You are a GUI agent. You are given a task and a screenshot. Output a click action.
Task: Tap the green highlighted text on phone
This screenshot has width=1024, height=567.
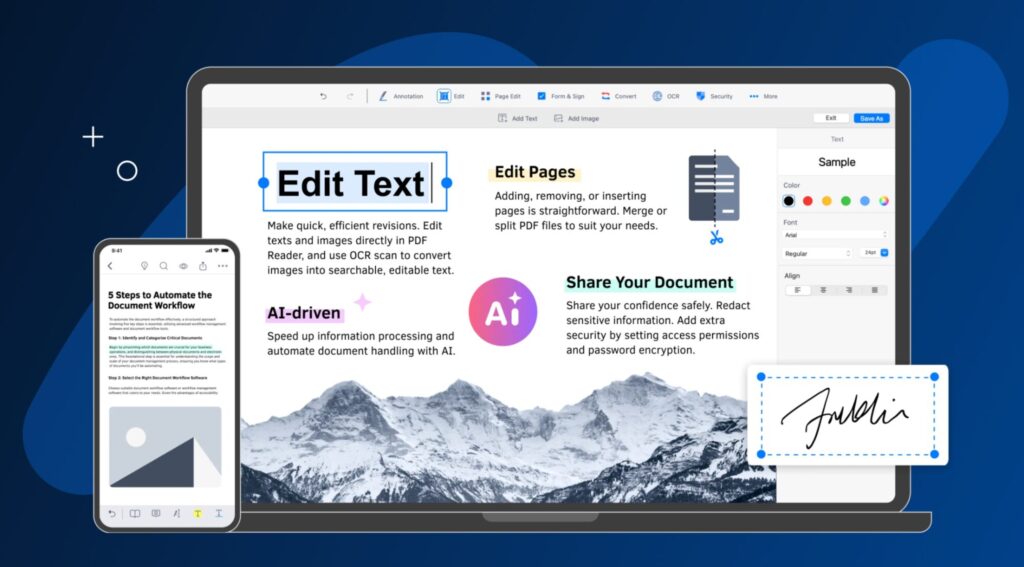166,349
